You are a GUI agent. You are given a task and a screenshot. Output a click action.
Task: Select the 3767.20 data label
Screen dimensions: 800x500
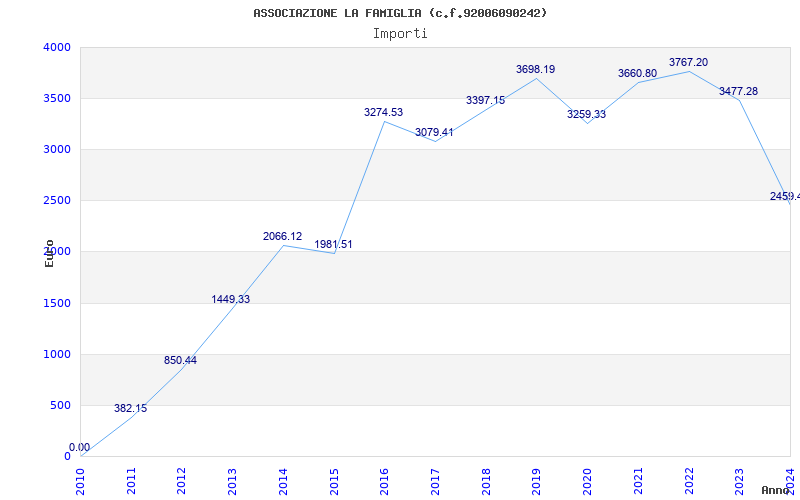click(688, 62)
